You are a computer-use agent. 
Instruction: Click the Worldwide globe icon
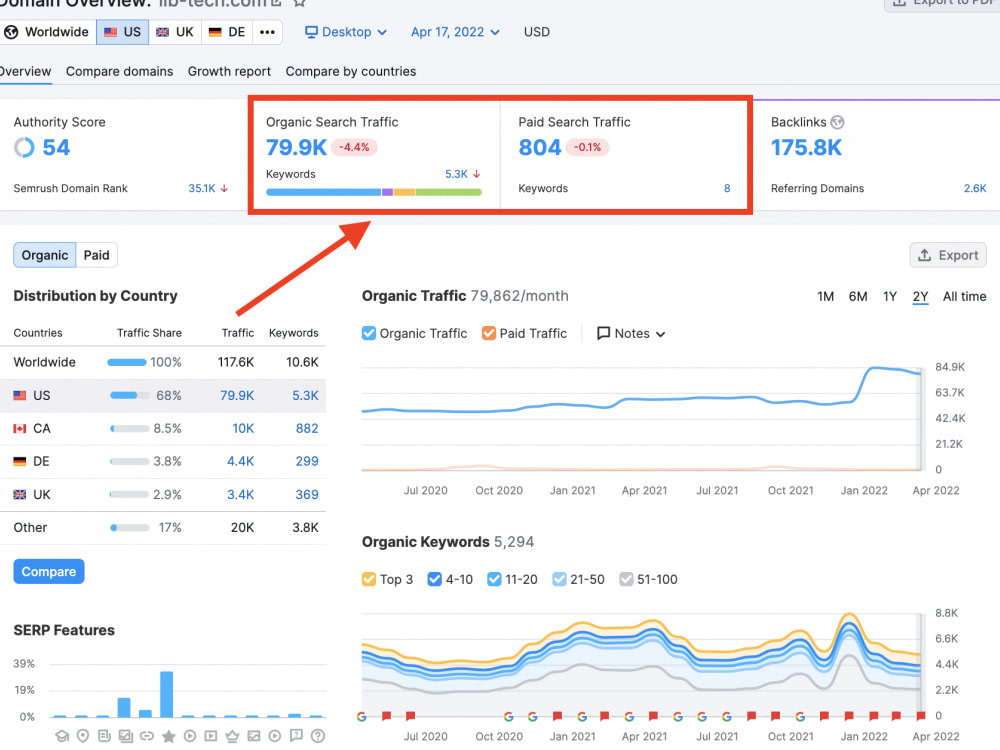(x=11, y=32)
